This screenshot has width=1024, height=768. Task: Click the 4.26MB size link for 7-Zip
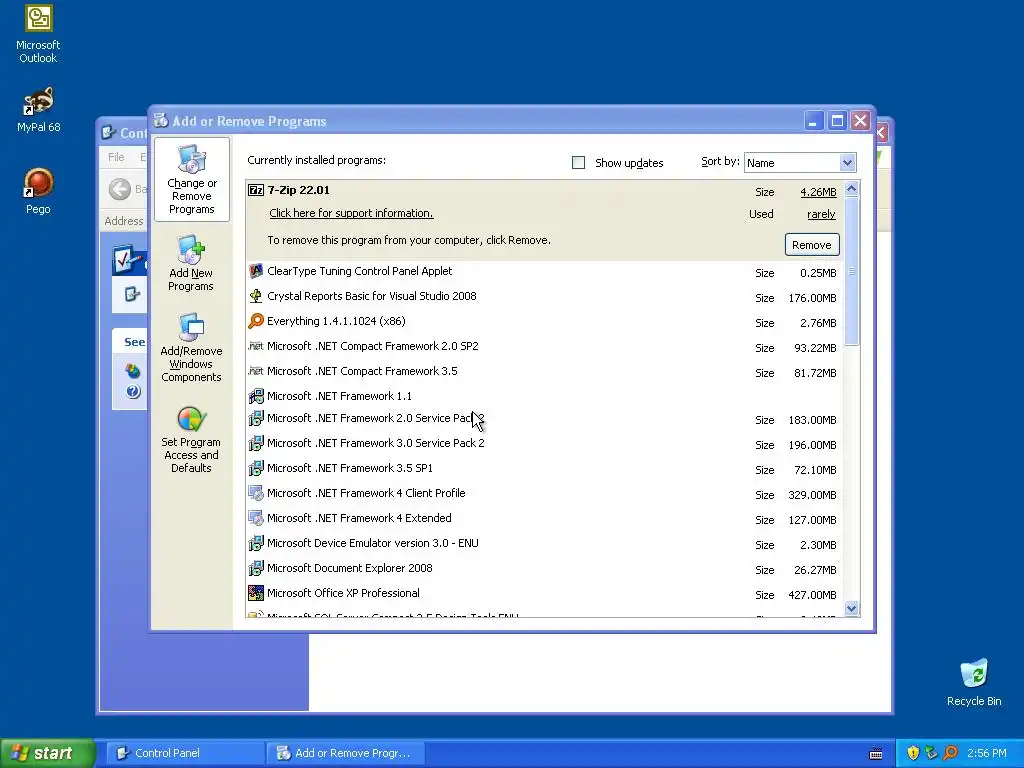tap(818, 192)
